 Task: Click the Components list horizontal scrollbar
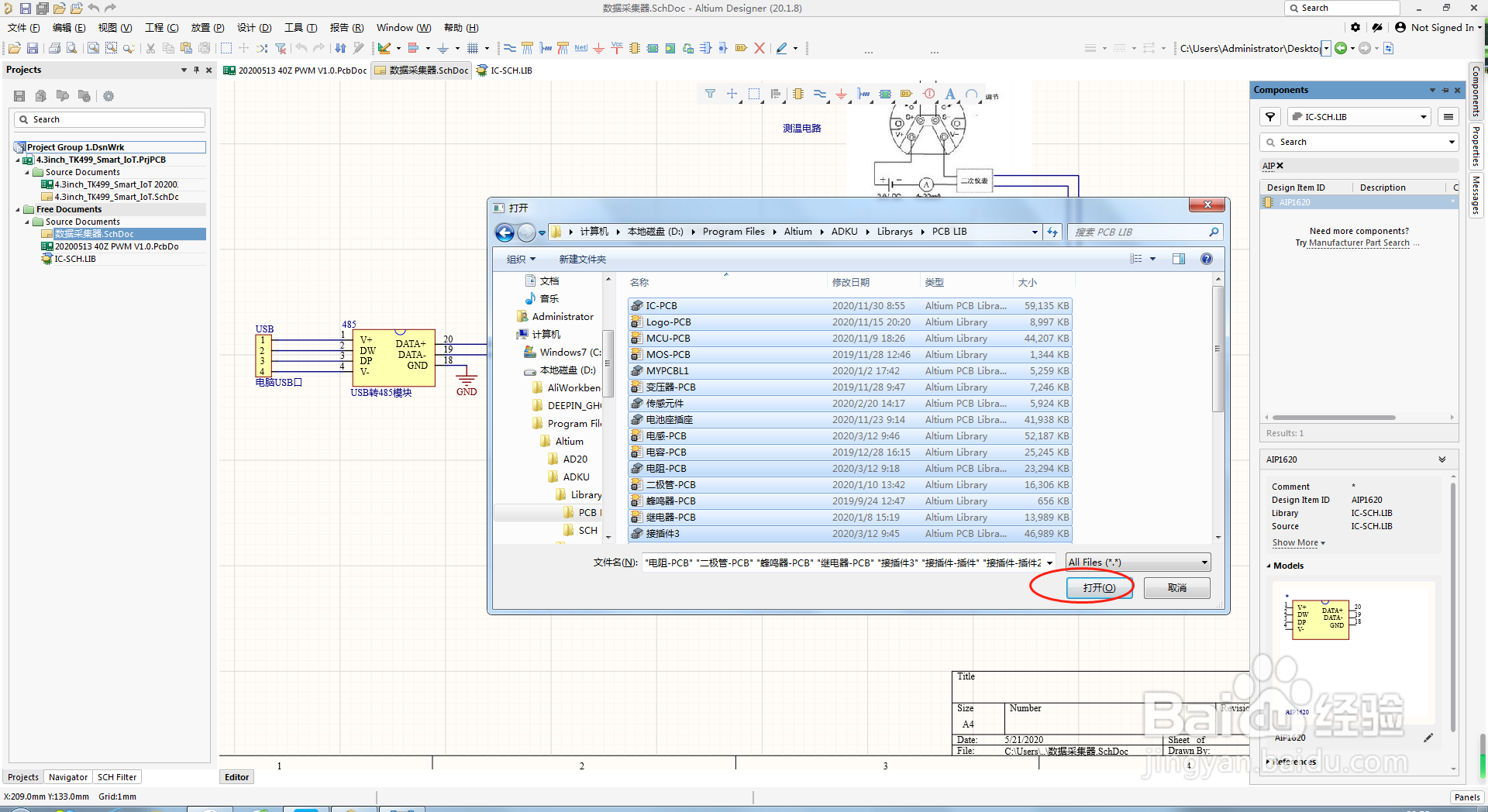point(1334,418)
